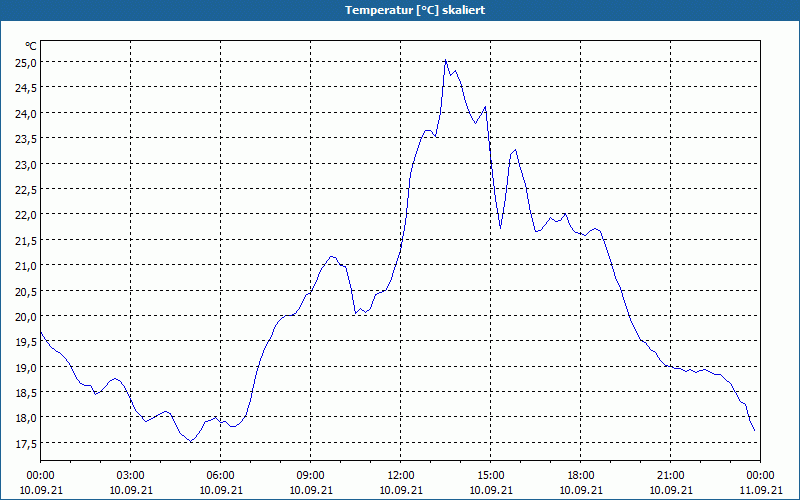
Task: Click the 10.09.21 date under 15:00
Action: [491, 490]
